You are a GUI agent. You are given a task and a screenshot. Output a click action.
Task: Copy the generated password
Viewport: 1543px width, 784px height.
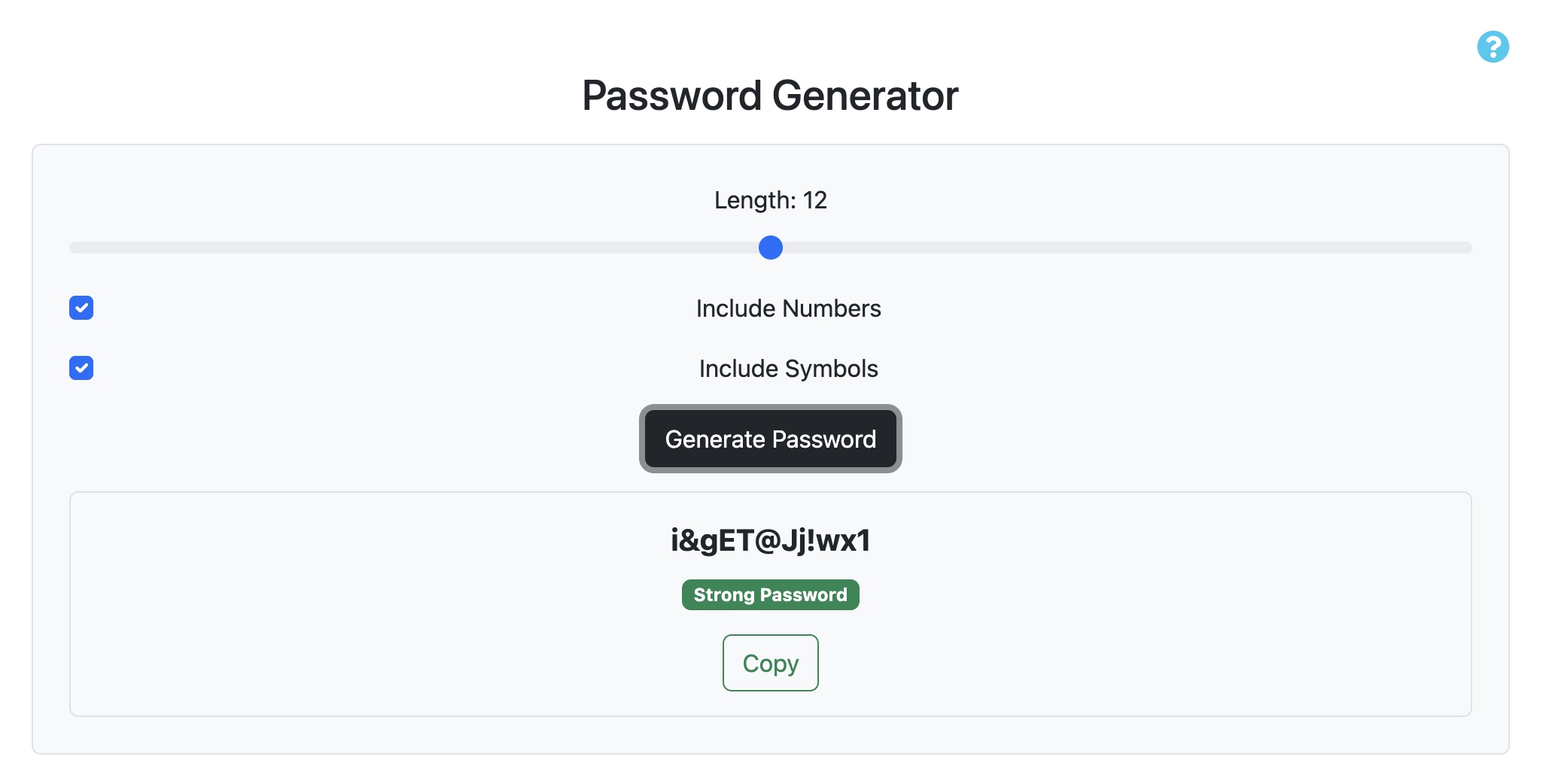(x=770, y=663)
